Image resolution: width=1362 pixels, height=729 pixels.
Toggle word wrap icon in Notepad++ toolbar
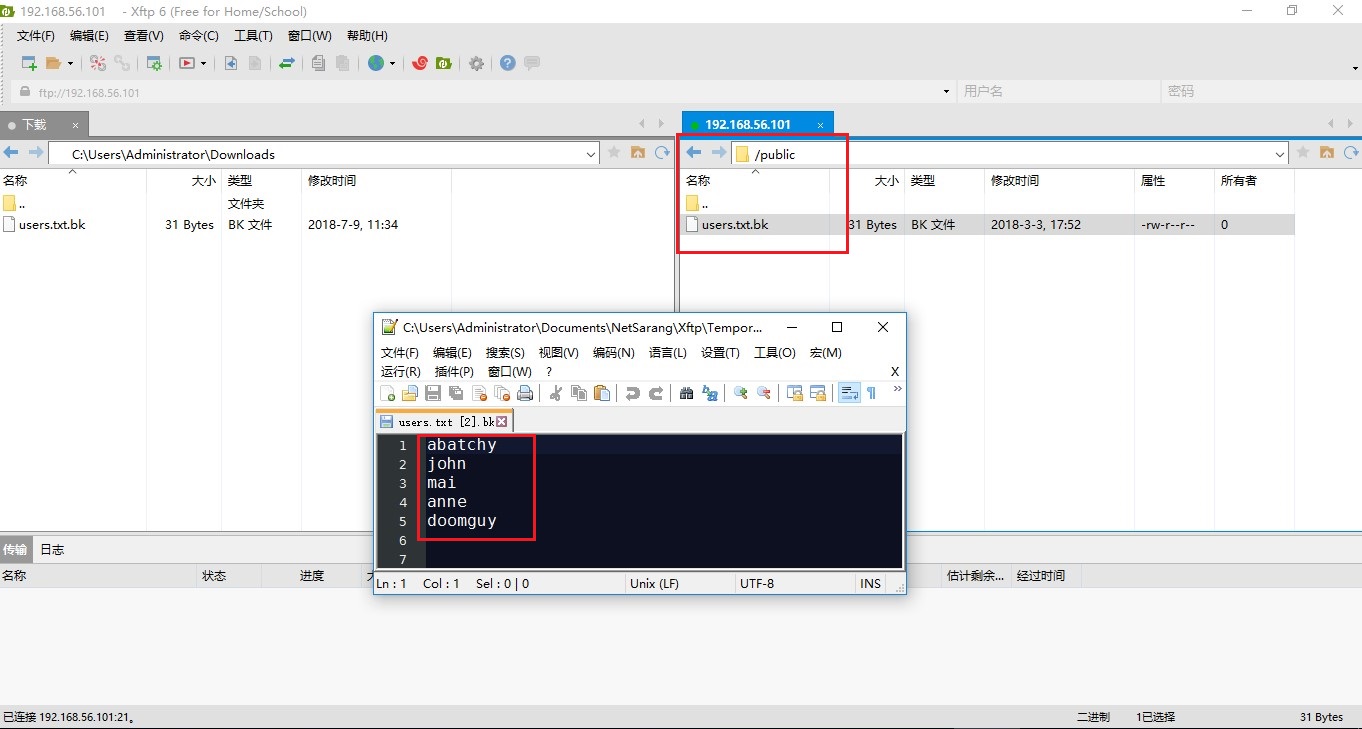[849, 393]
